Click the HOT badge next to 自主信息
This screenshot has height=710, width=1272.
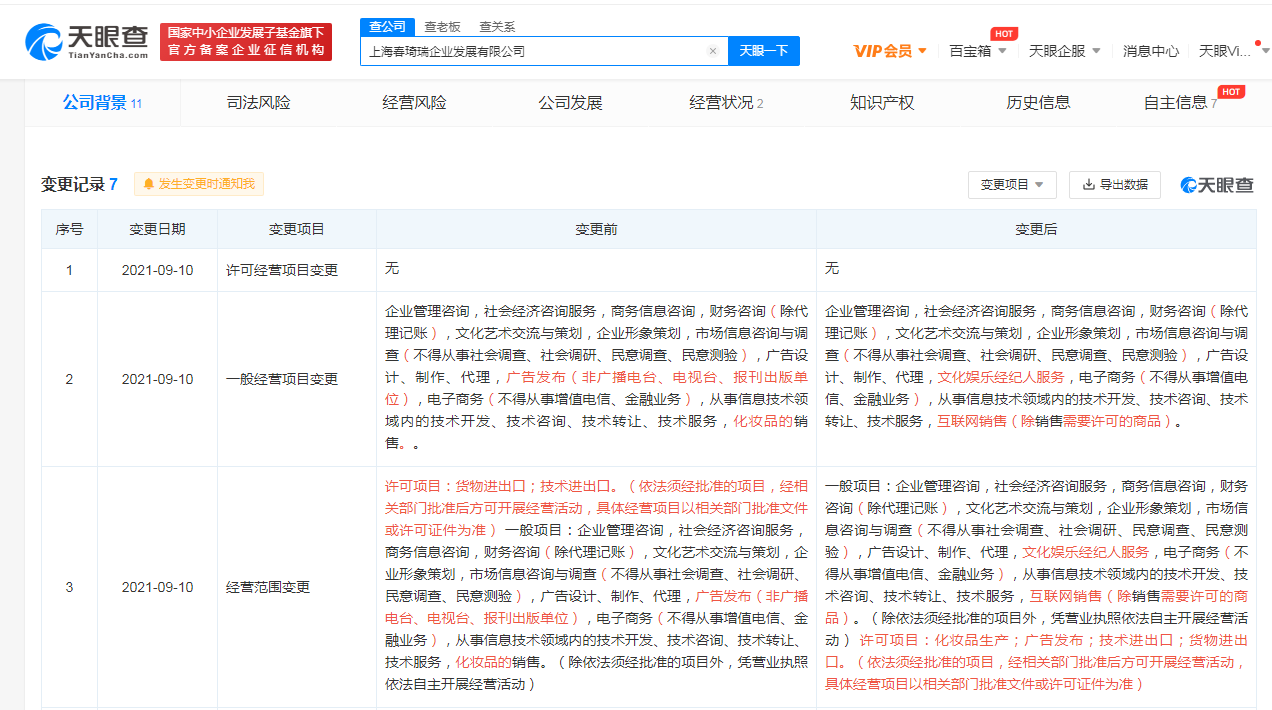1231,92
